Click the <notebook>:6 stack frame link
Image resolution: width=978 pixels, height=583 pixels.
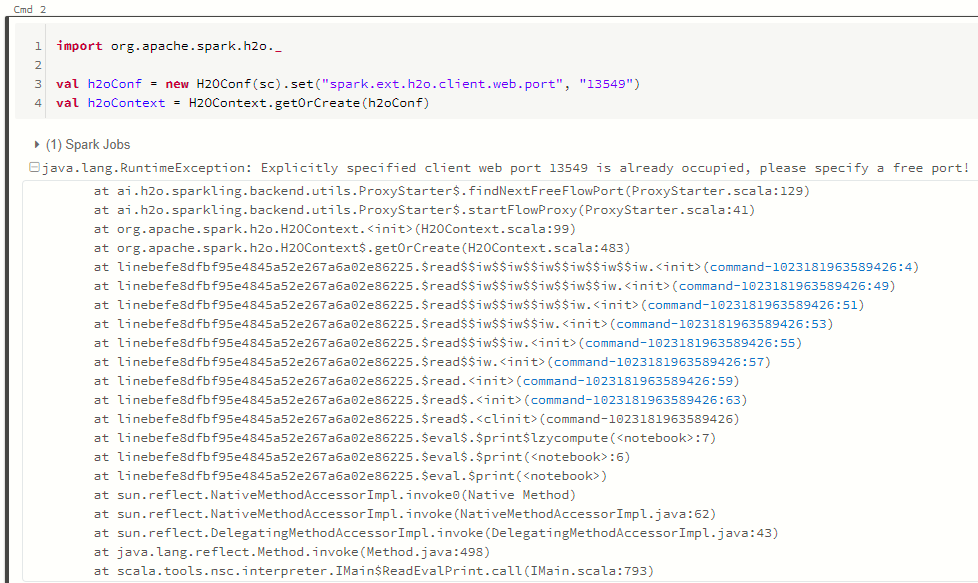pyautogui.click(x=594, y=459)
